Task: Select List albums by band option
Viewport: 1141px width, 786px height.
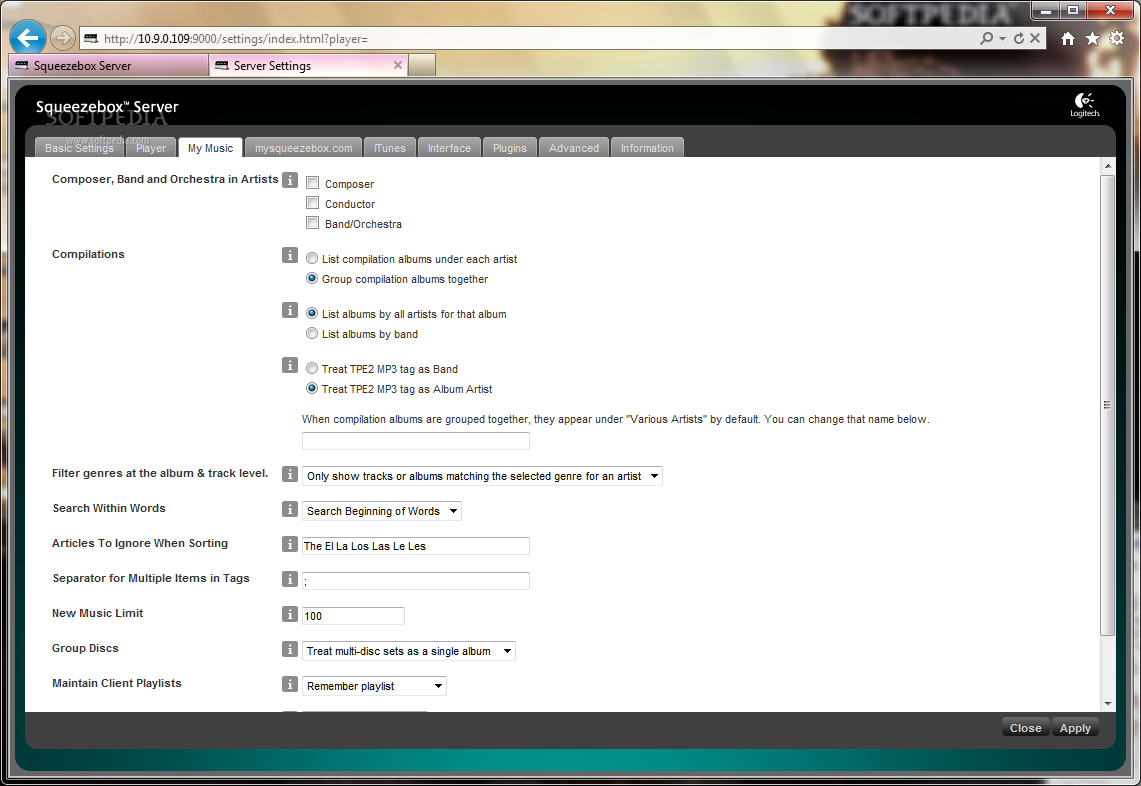Action: tap(312, 333)
